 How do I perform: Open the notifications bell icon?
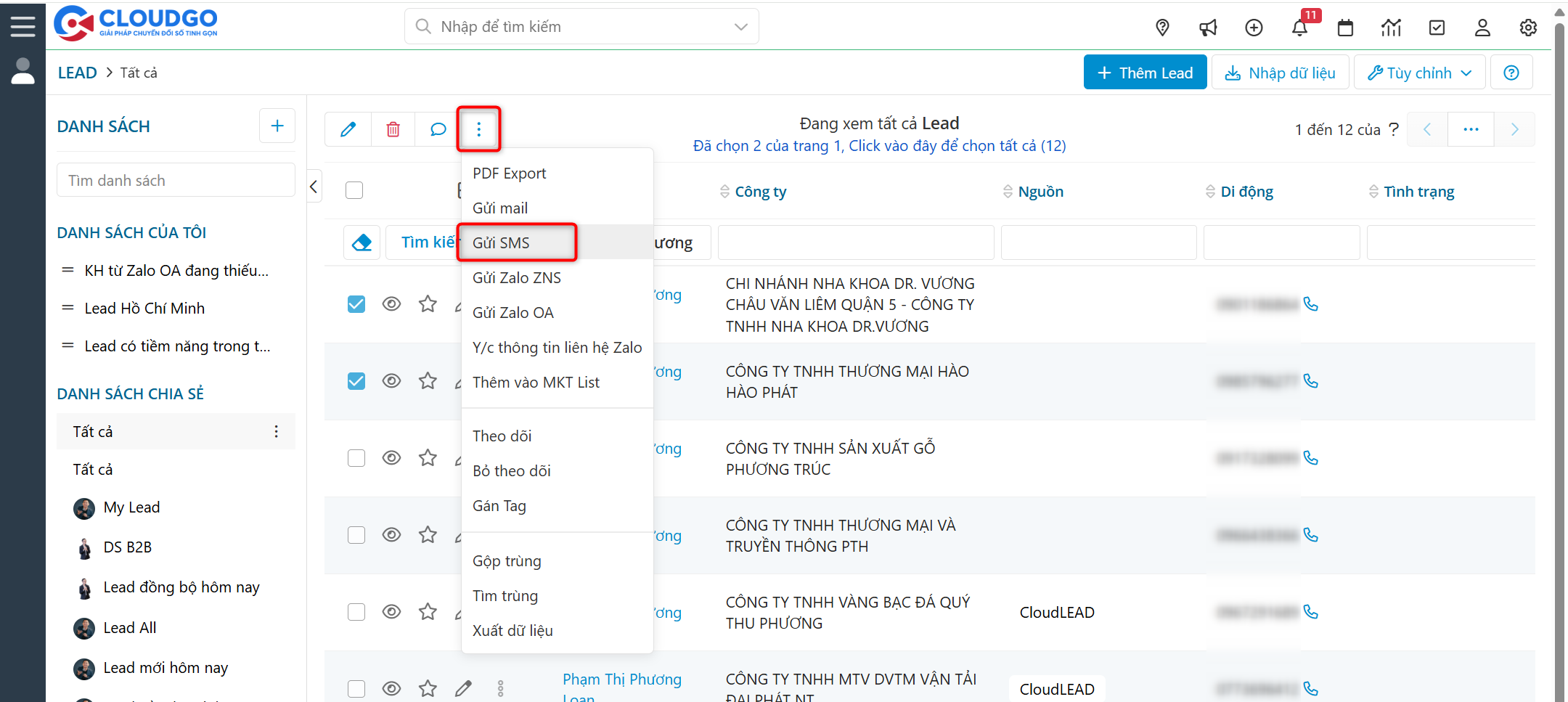[x=1299, y=28]
